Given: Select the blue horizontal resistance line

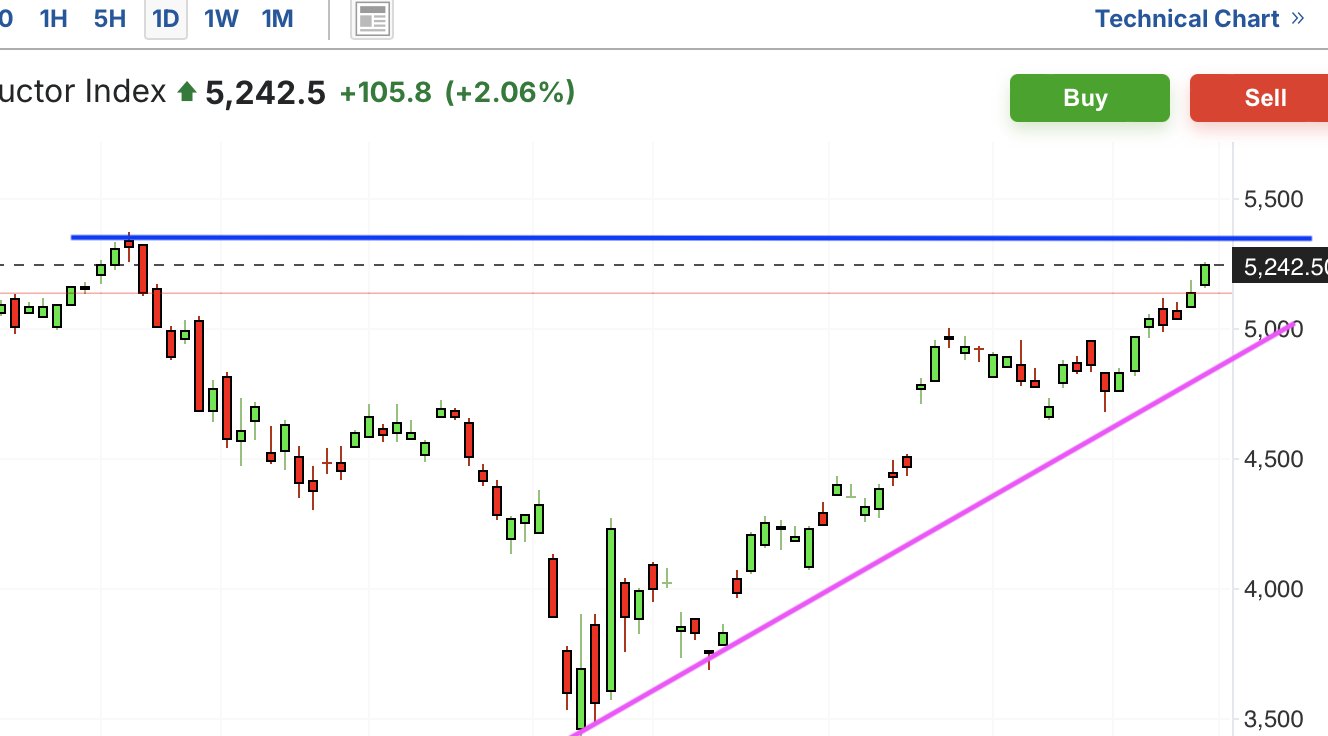Looking at the screenshot, I should pyautogui.click(x=690, y=238).
